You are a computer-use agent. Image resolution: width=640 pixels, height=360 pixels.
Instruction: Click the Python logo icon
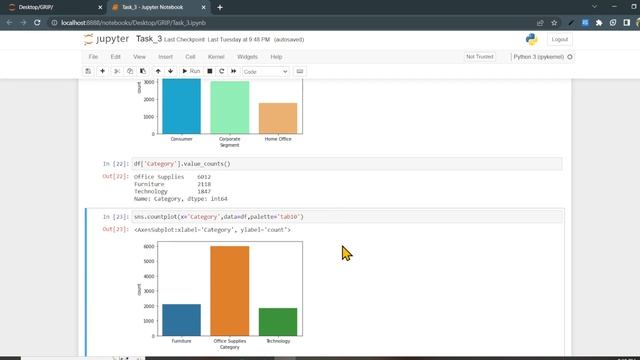tap(531, 40)
